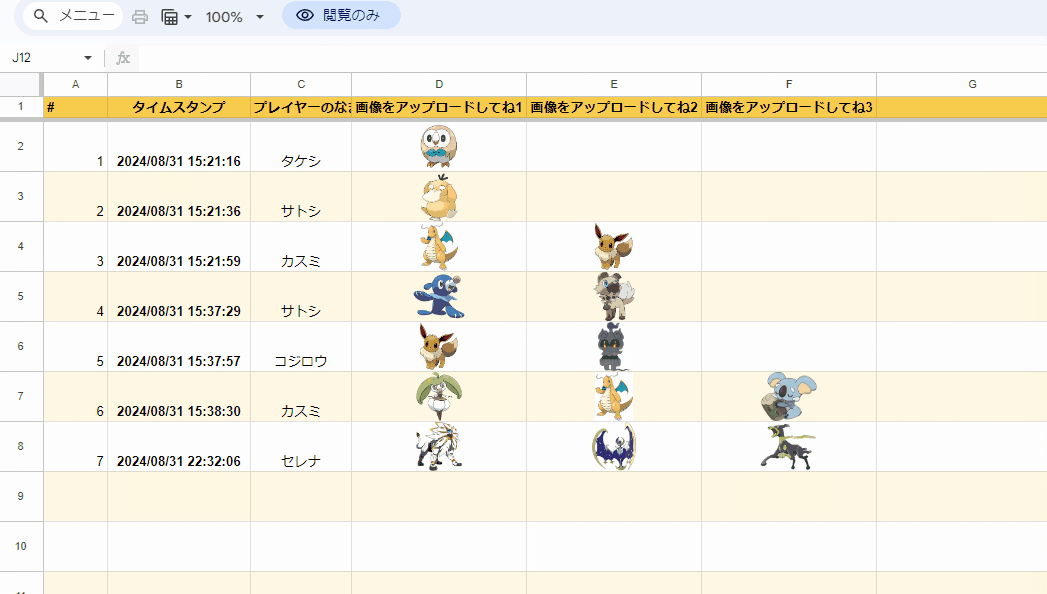1047x594 pixels.
Task: Click the 画像をアップロードしてね3 header cell
Action: (789, 107)
